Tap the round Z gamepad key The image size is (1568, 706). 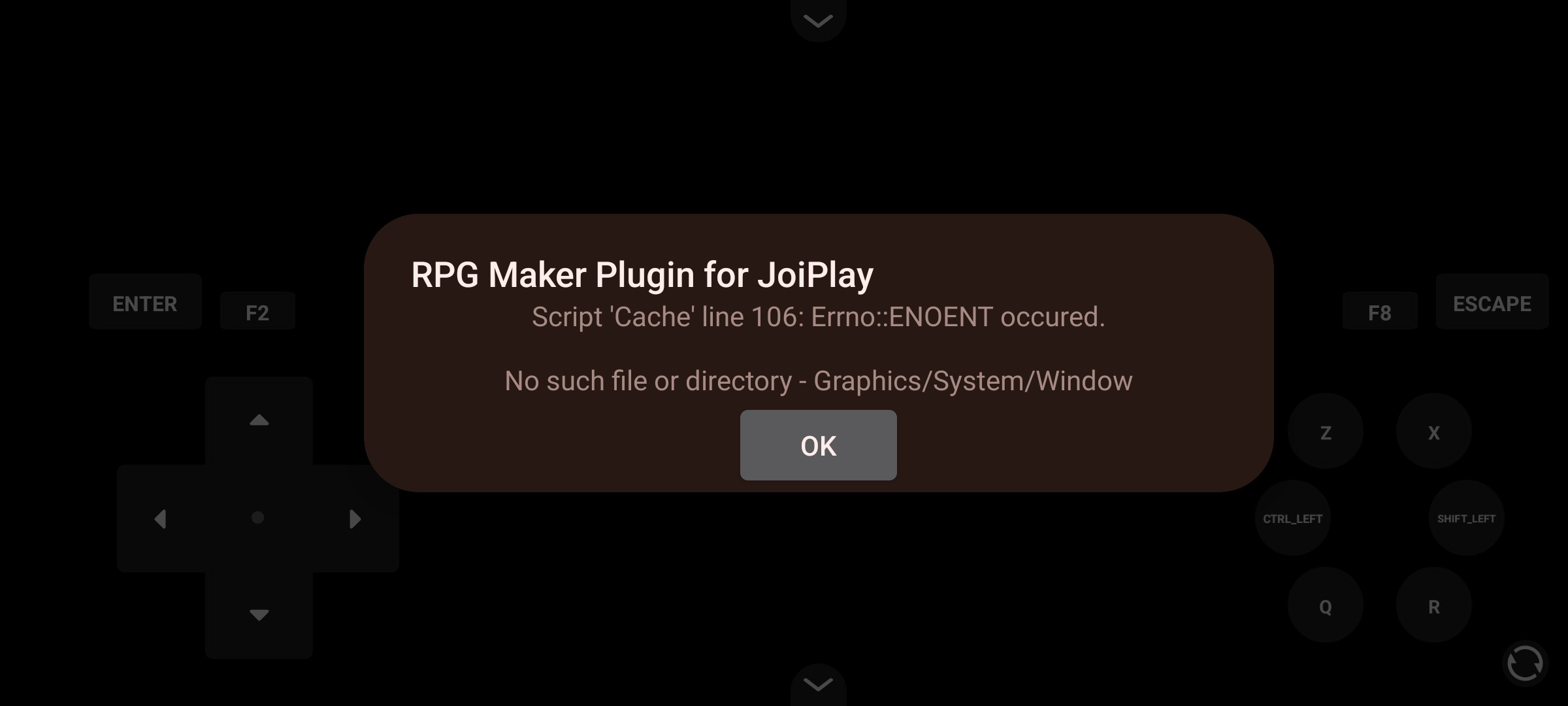pos(1326,431)
